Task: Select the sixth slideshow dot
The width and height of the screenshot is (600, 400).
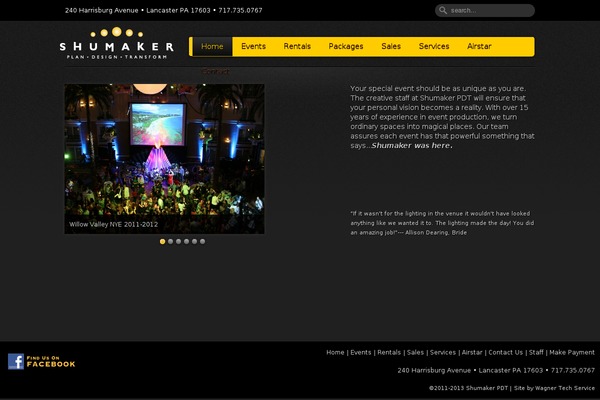Action: (x=202, y=242)
